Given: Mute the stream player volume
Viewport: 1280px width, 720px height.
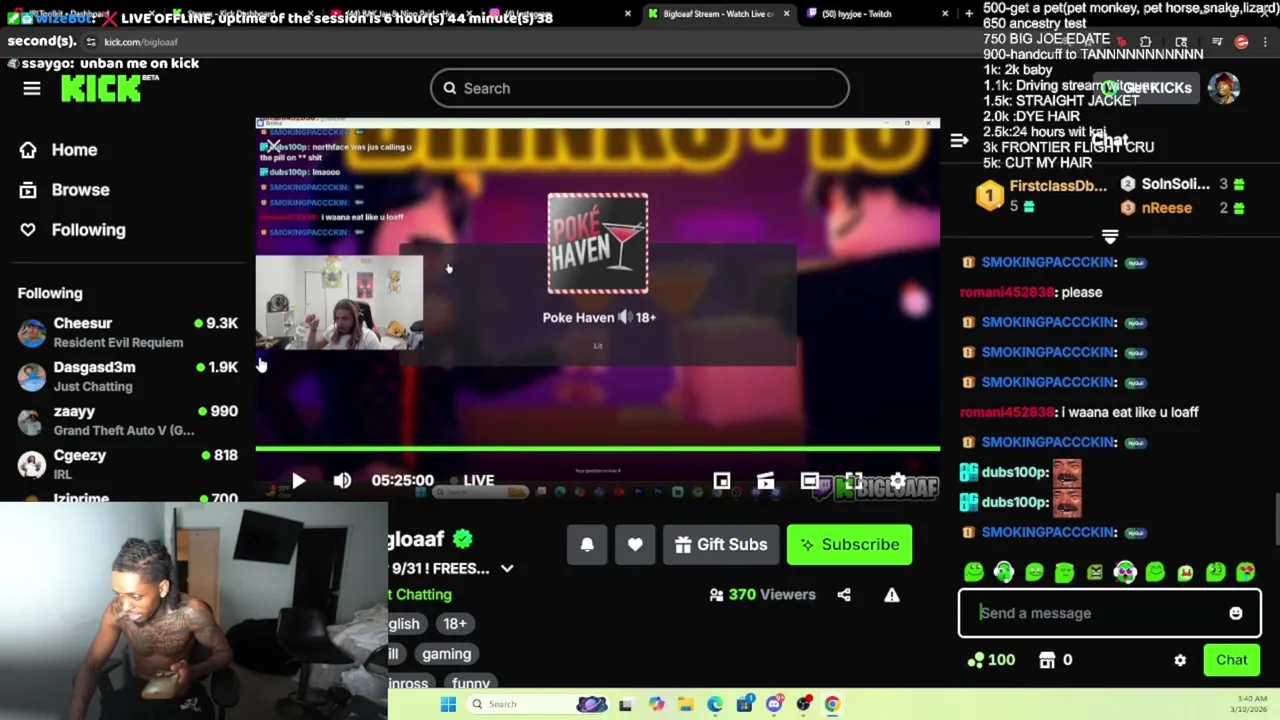Looking at the screenshot, I should 342,481.
